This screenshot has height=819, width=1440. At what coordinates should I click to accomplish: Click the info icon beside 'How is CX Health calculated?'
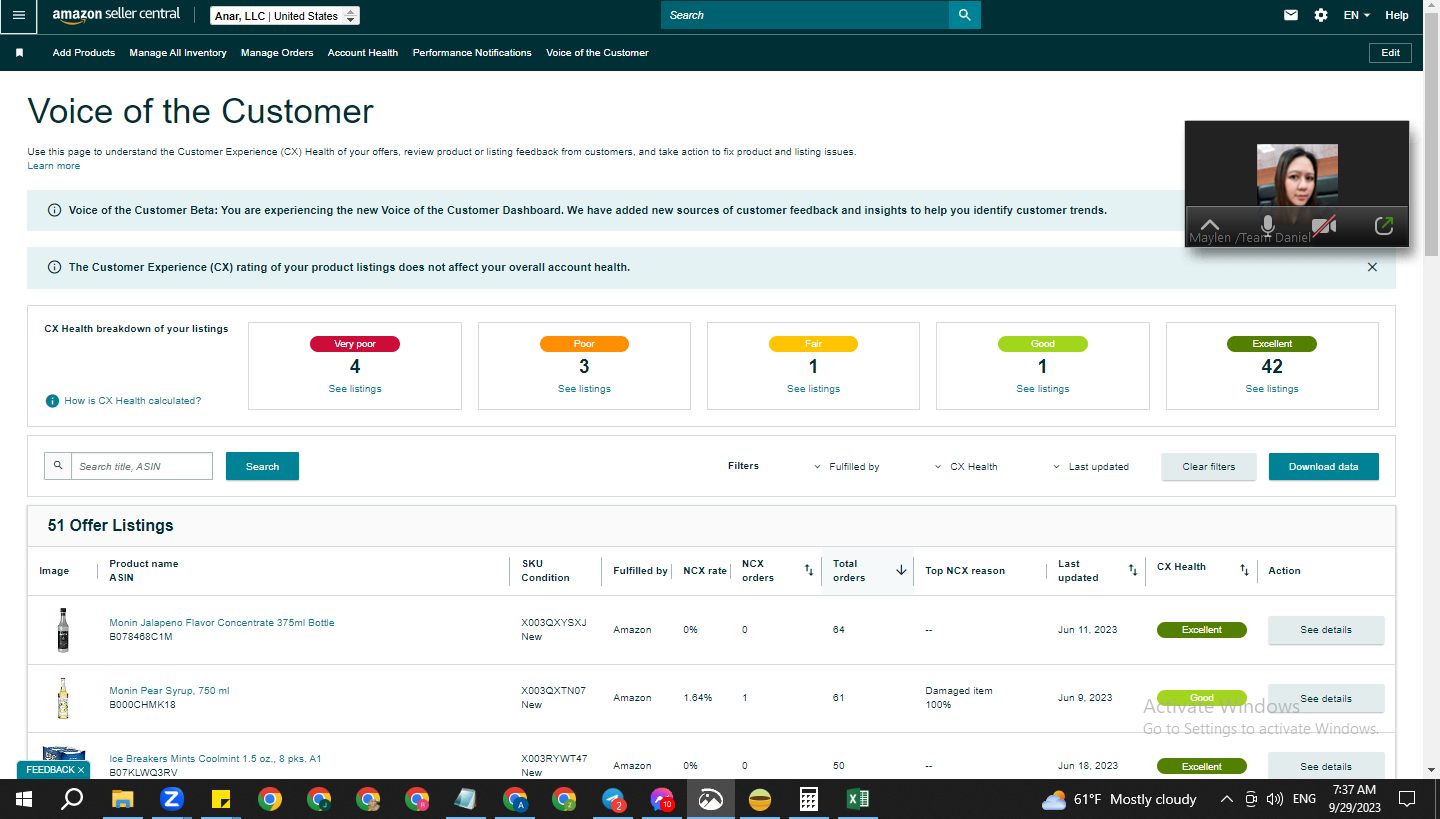(x=52, y=401)
